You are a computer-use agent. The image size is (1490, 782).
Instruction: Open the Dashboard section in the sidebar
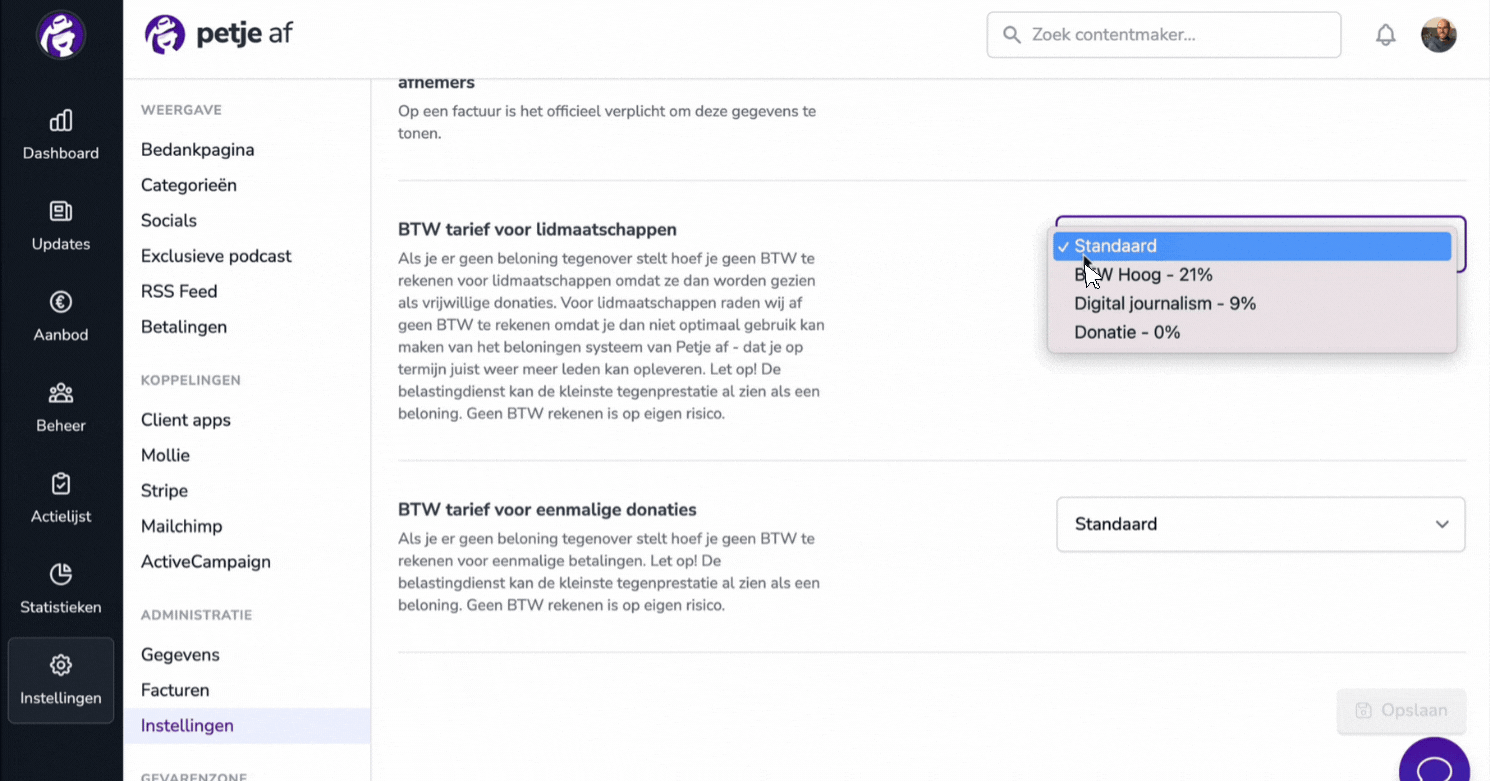(x=61, y=136)
